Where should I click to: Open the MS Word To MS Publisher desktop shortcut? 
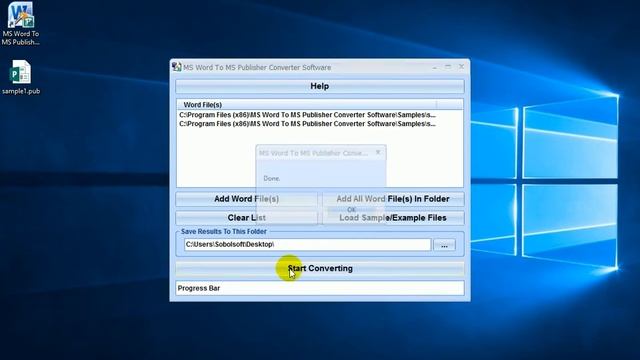coord(20,24)
